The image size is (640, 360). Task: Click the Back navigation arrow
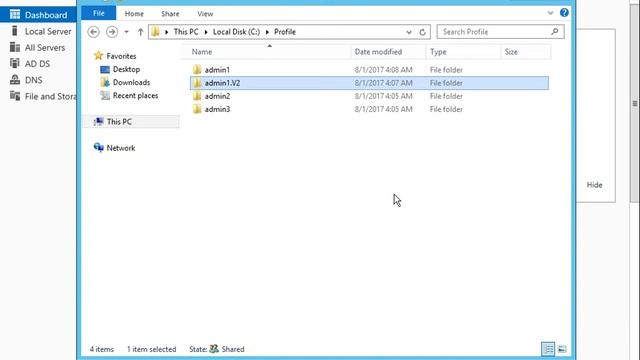pos(93,32)
